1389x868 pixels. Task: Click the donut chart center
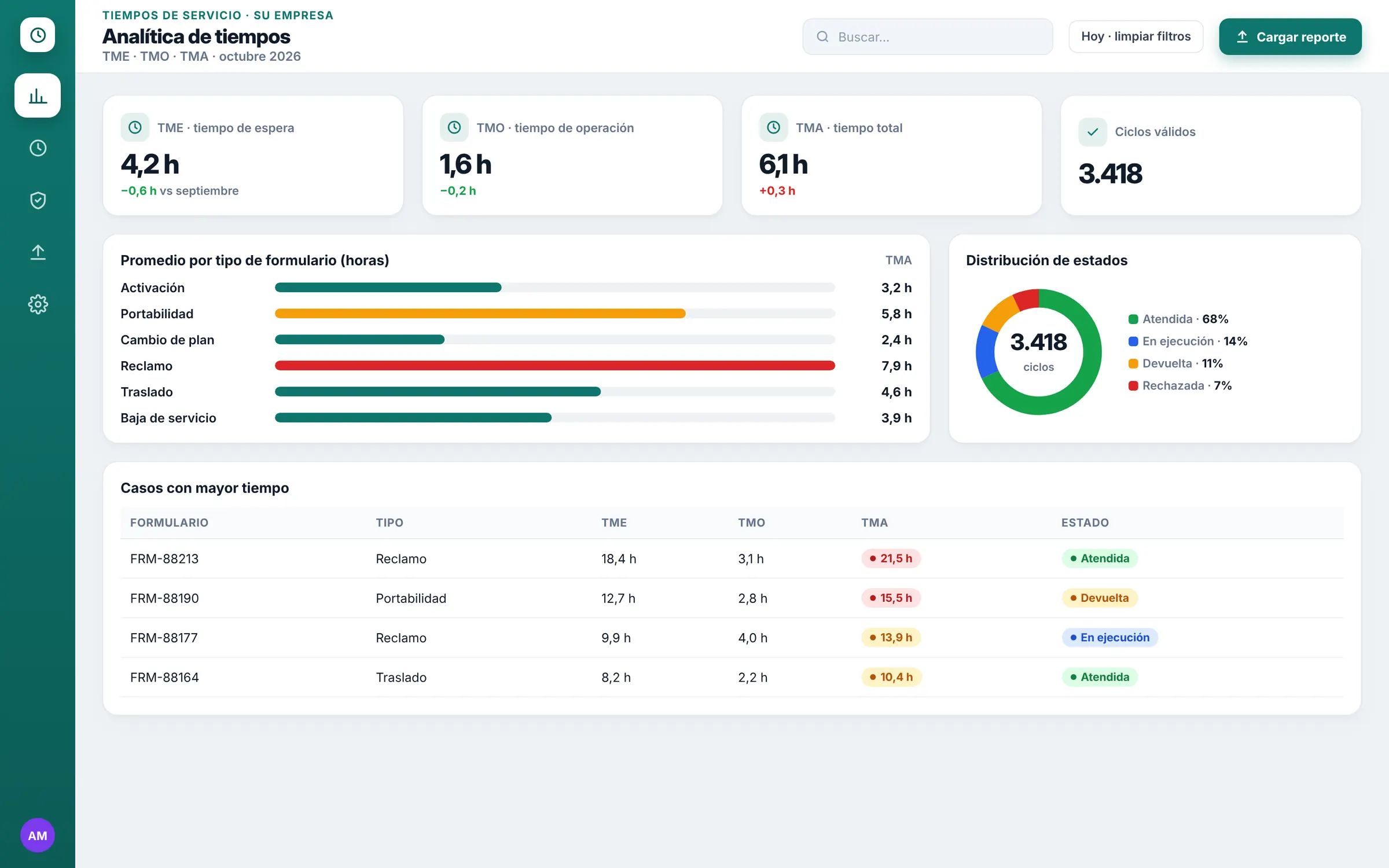(x=1038, y=352)
